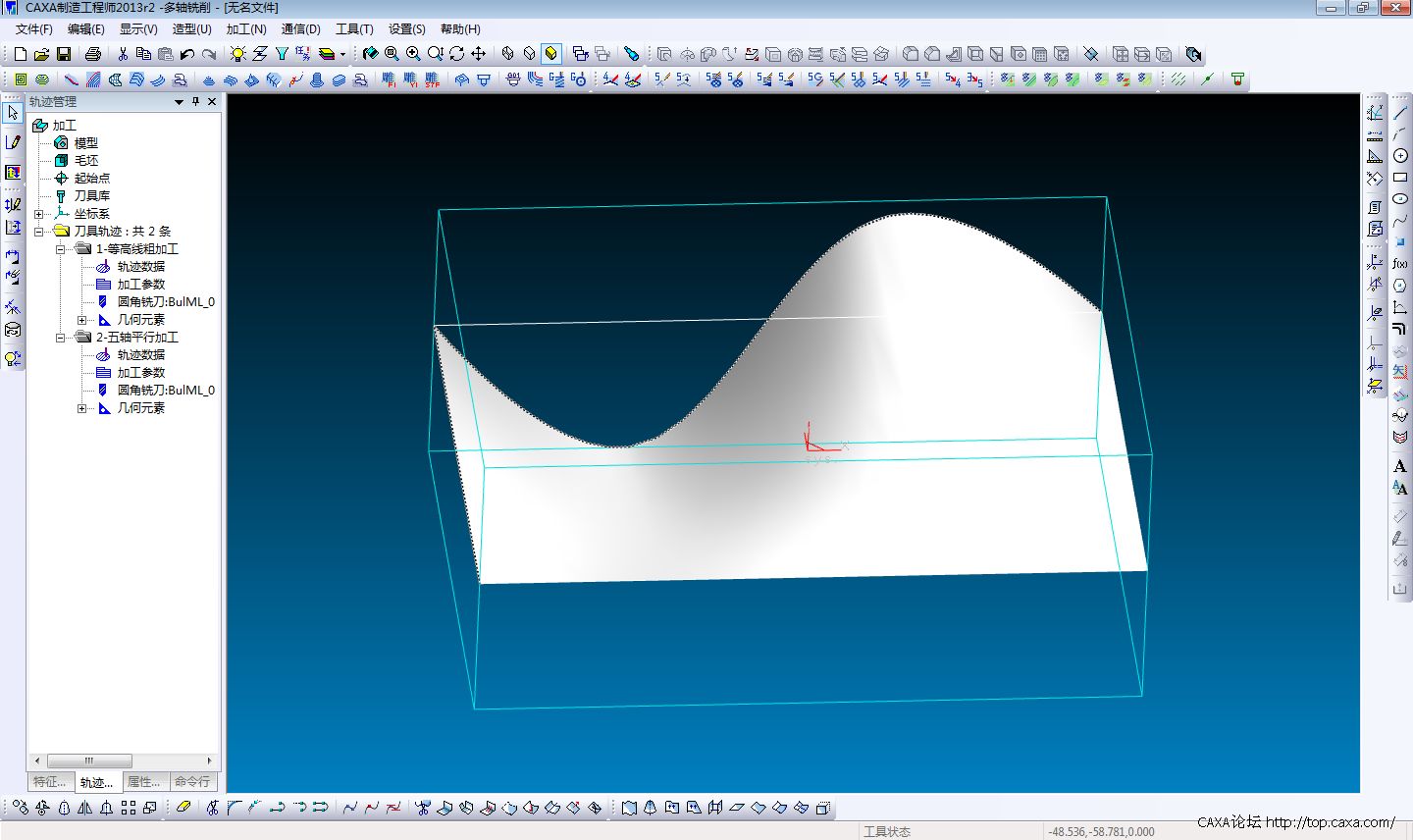Switch to wireframe display mode
This screenshot has height=840, width=1413.
point(507,54)
